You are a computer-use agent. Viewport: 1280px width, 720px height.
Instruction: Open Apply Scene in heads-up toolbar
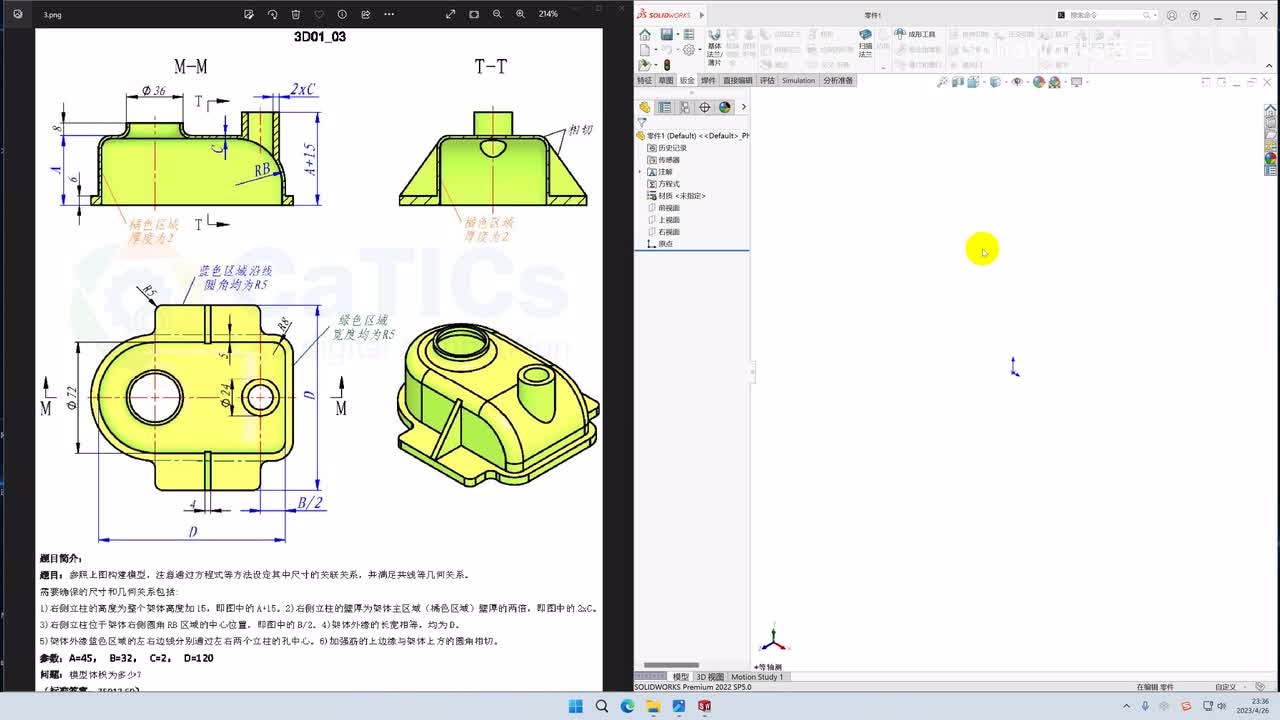1055,82
